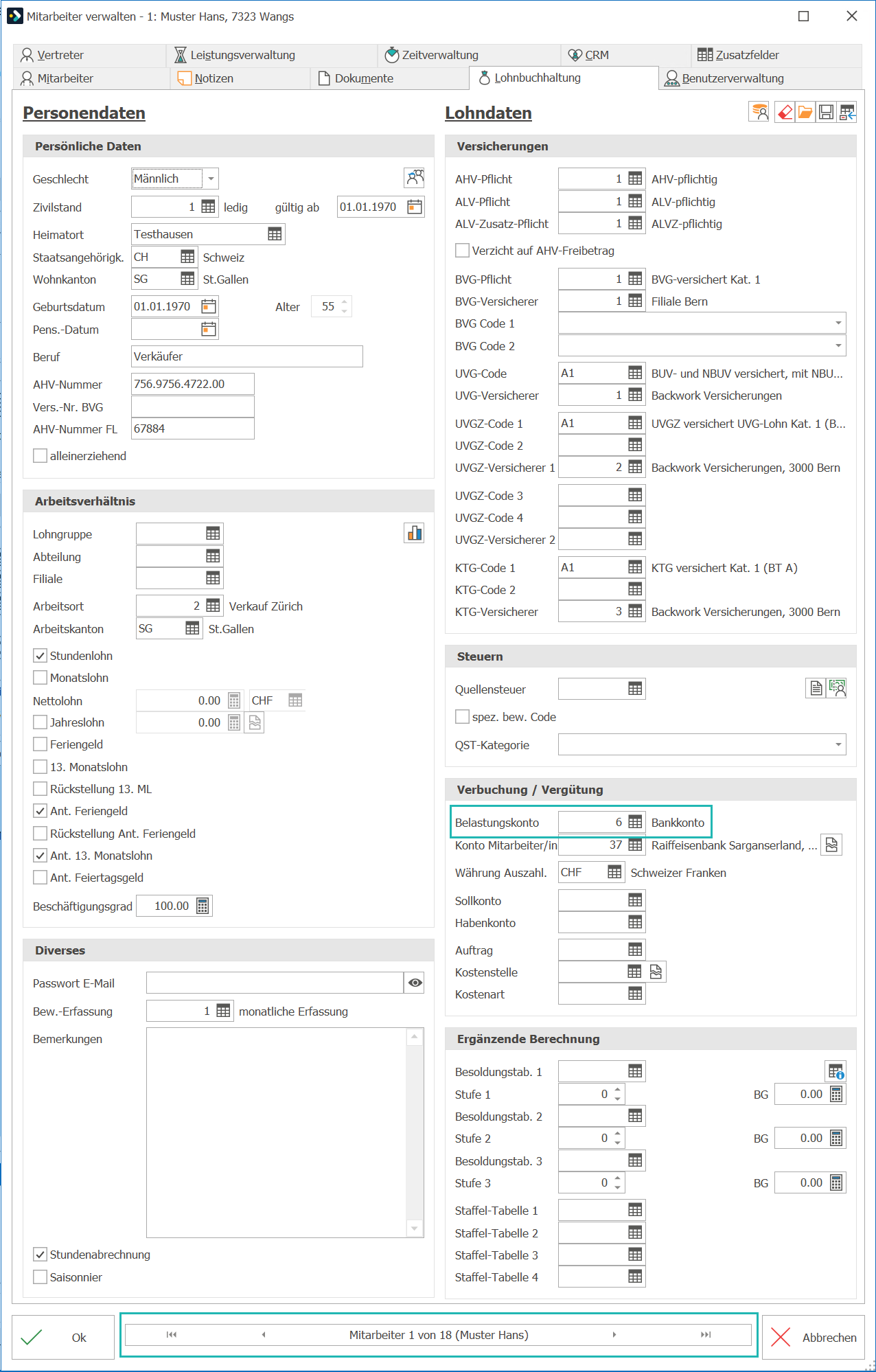Viewport: 876px width, 1372px height.
Task: Open the Zivilstand lookup table icon
Action: [x=208, y=207]
